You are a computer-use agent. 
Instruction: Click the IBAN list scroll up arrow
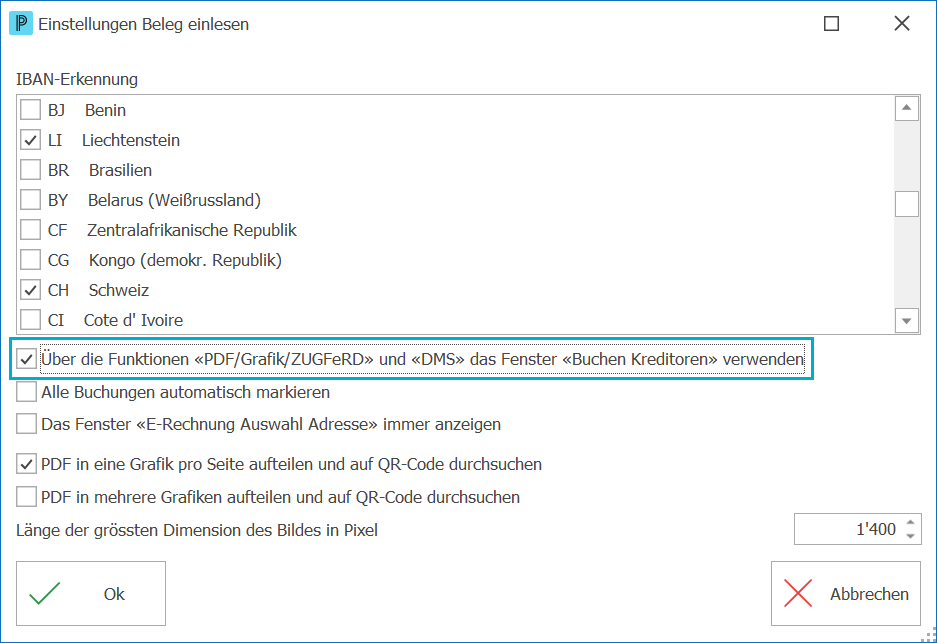907,108
